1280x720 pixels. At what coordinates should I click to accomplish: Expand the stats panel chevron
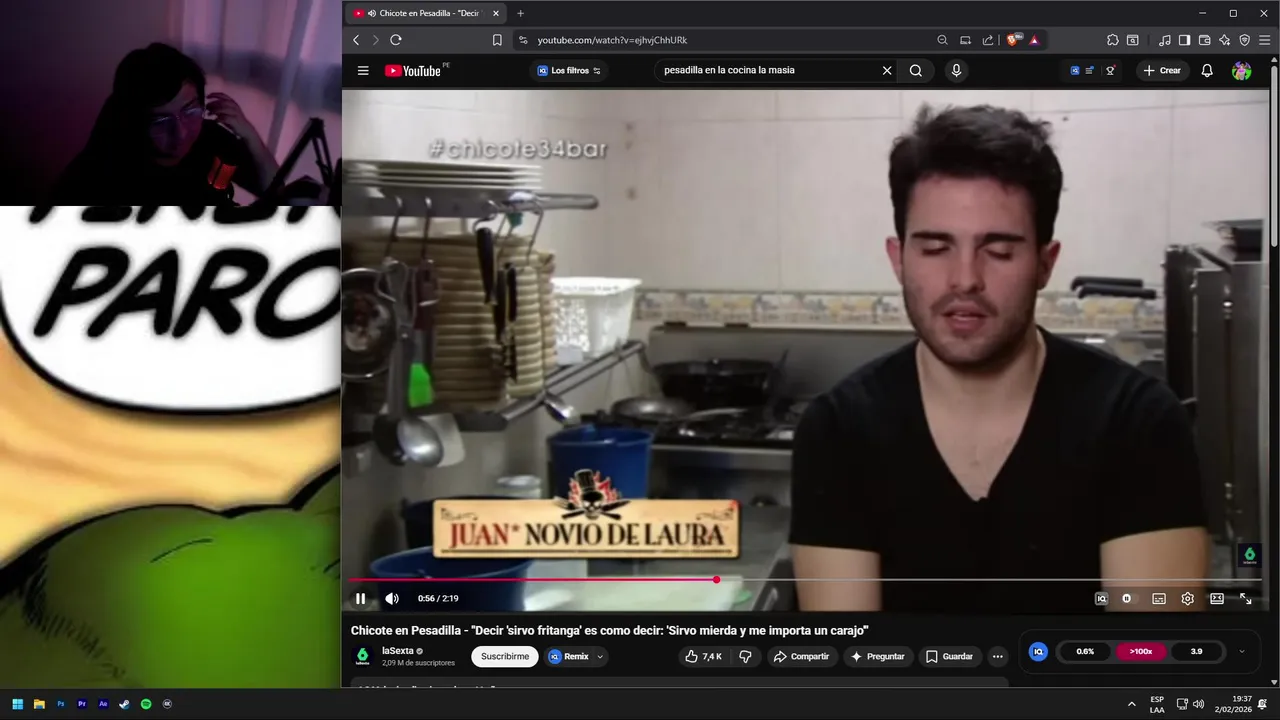click(x=1242, y=652)
